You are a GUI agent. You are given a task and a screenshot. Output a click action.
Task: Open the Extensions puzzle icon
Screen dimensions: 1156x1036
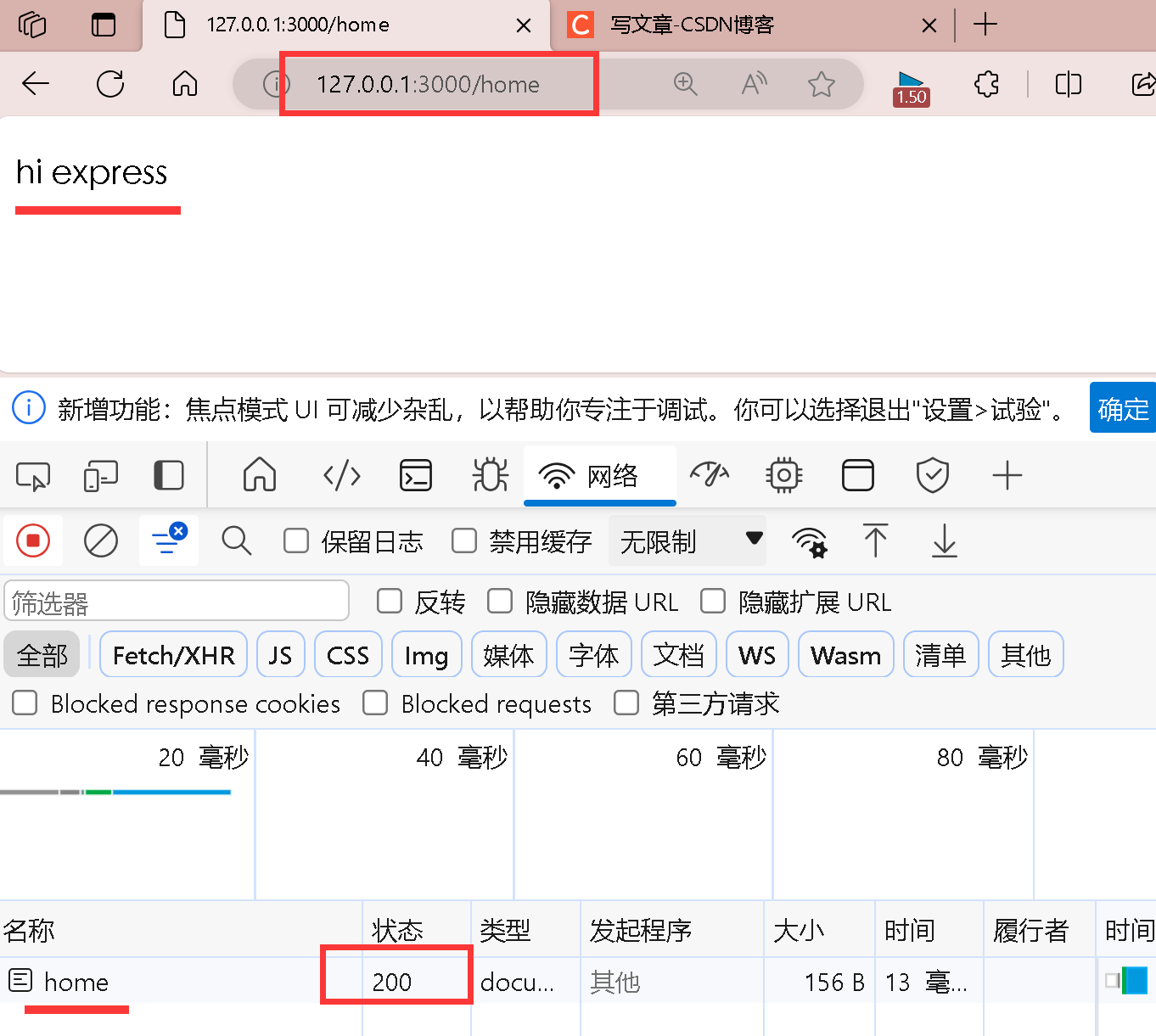click(x=986, y=83)
